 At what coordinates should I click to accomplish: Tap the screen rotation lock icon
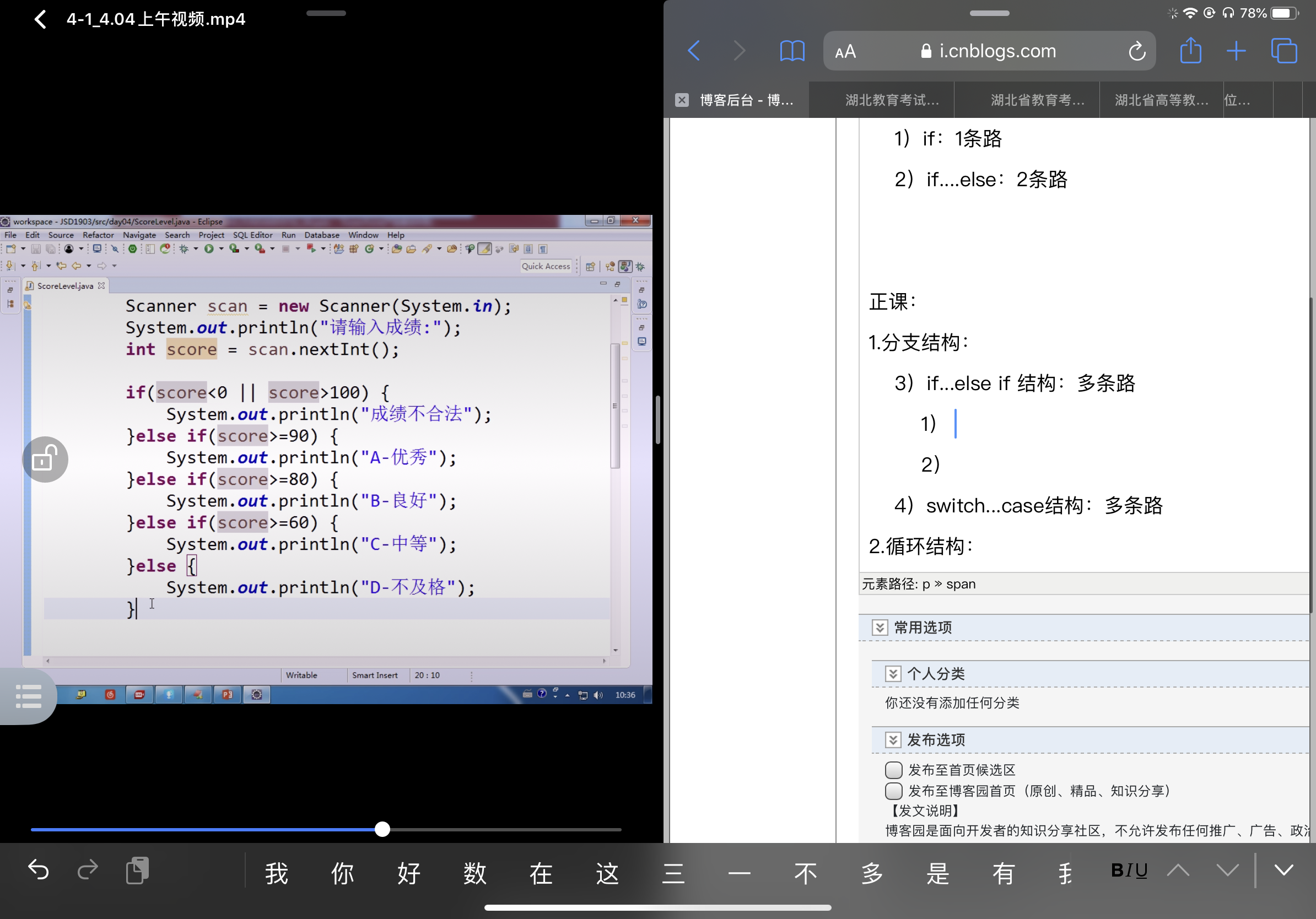pyautogui.click(x=45, y=459)
